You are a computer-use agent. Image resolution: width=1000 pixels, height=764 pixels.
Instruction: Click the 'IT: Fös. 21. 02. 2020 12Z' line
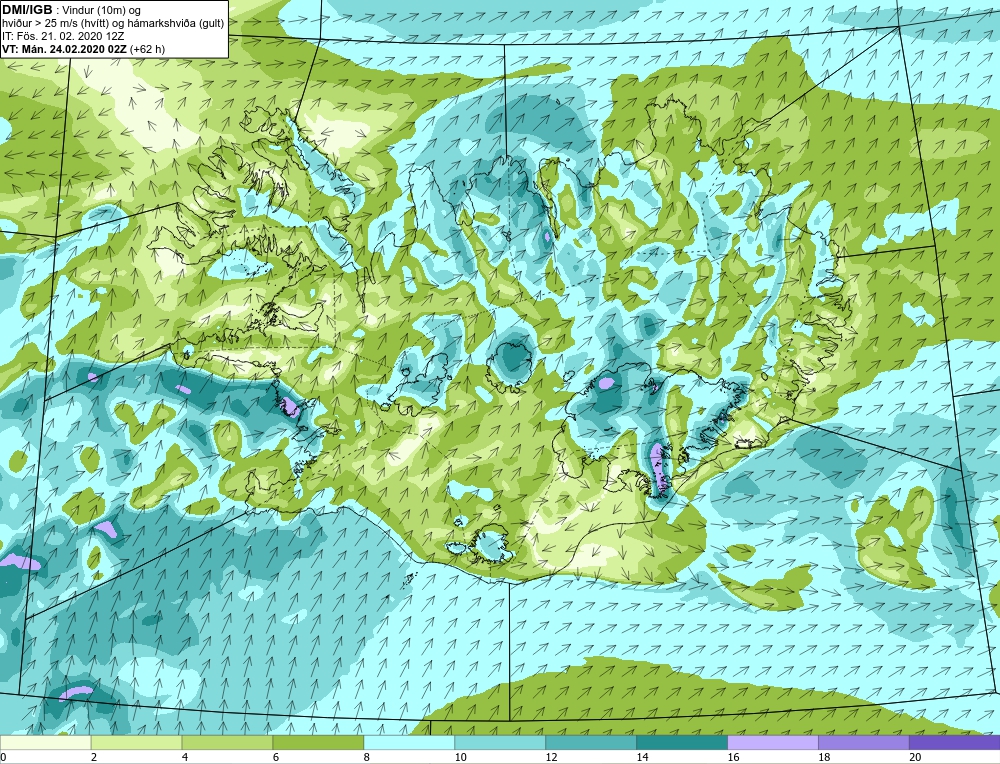pyautogui.click(x=63, y=36)
